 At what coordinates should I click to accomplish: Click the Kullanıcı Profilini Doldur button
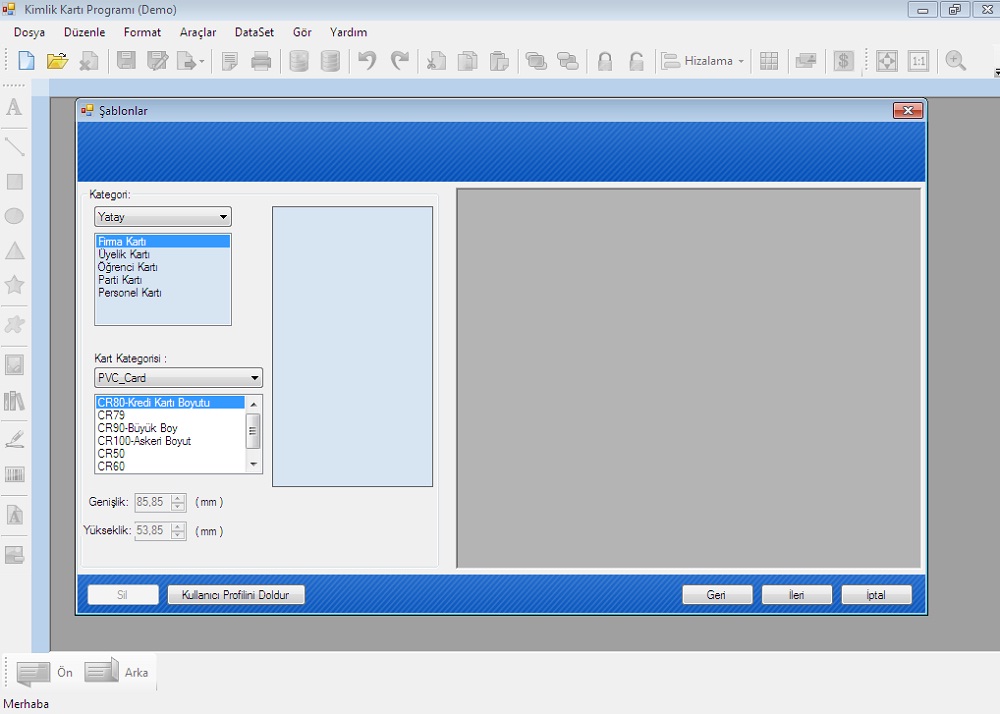pos(236,595)
